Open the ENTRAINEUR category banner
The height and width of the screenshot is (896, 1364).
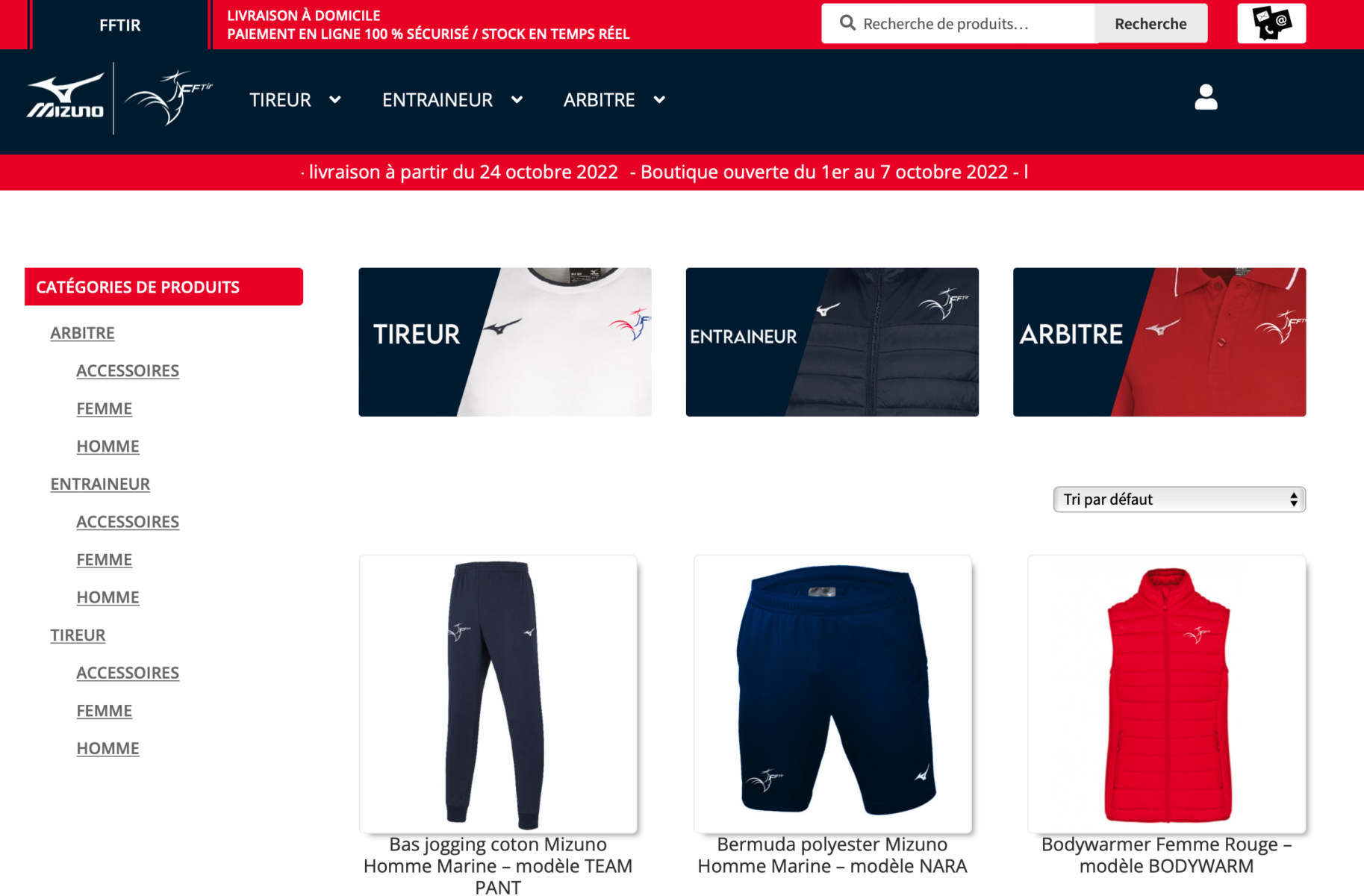coord(832,342)
